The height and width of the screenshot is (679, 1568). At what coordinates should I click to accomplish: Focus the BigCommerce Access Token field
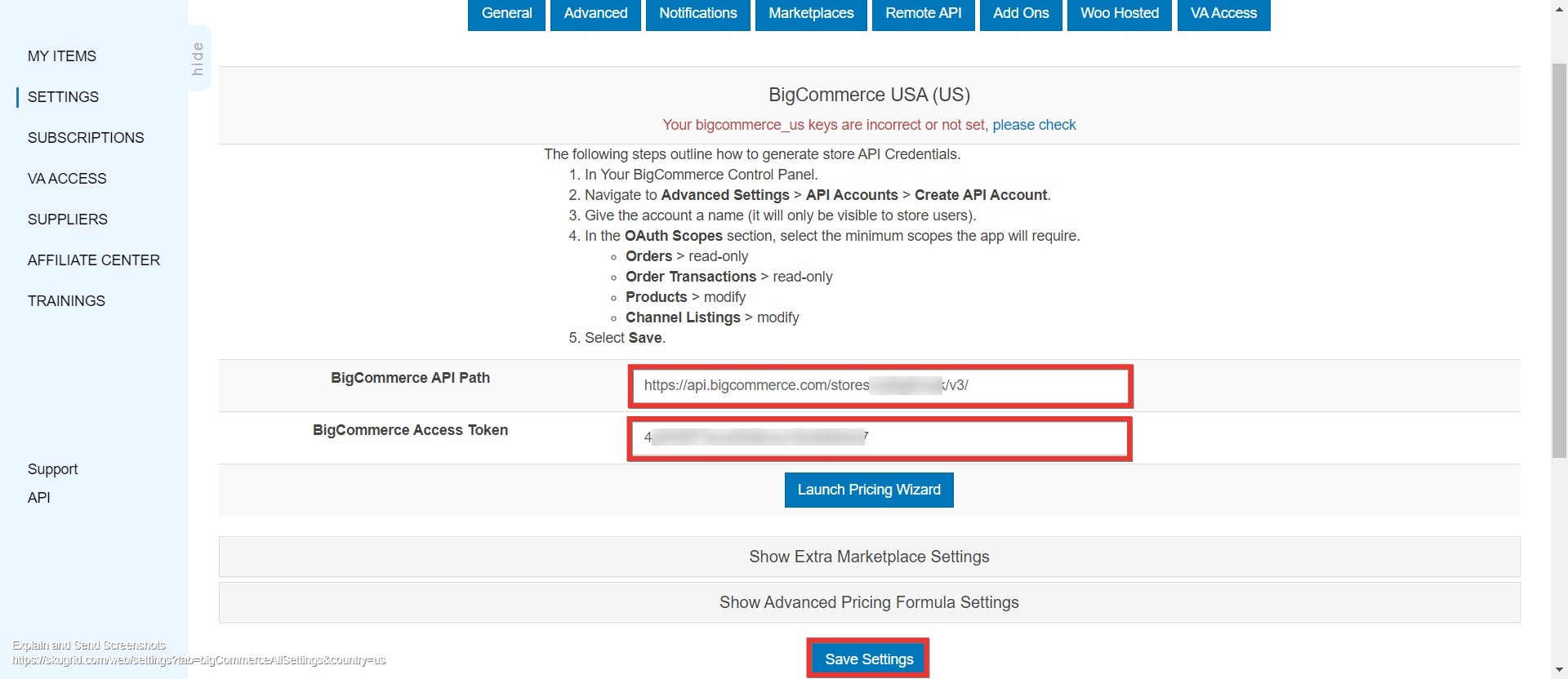880,439
